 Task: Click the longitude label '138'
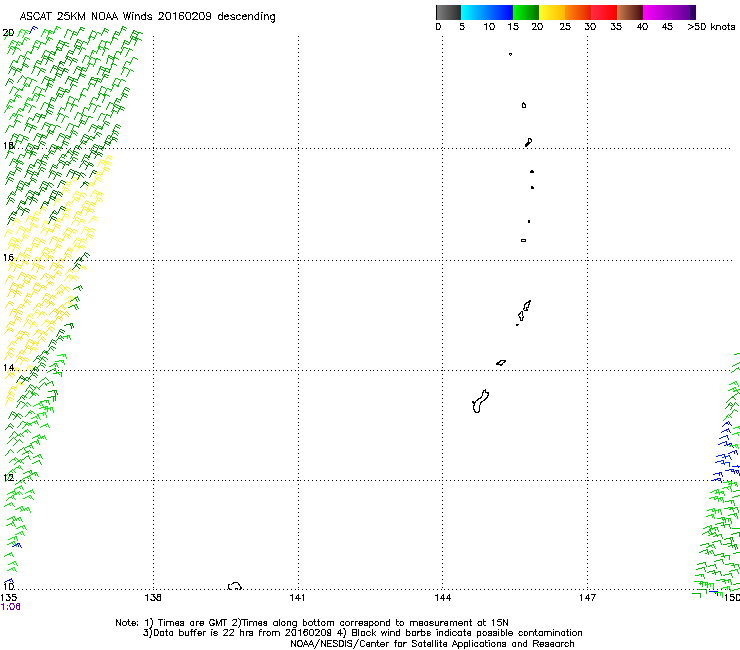[x=153, y=598]
